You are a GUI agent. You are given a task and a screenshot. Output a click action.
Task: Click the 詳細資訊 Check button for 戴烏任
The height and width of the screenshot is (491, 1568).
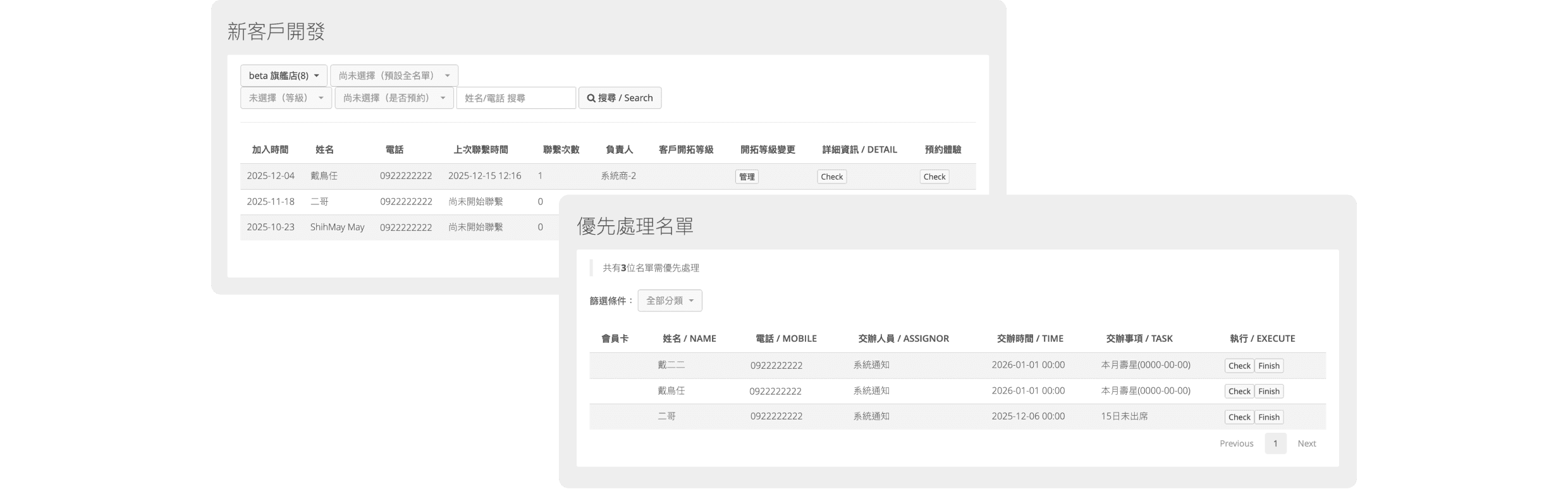click(831, 177)
